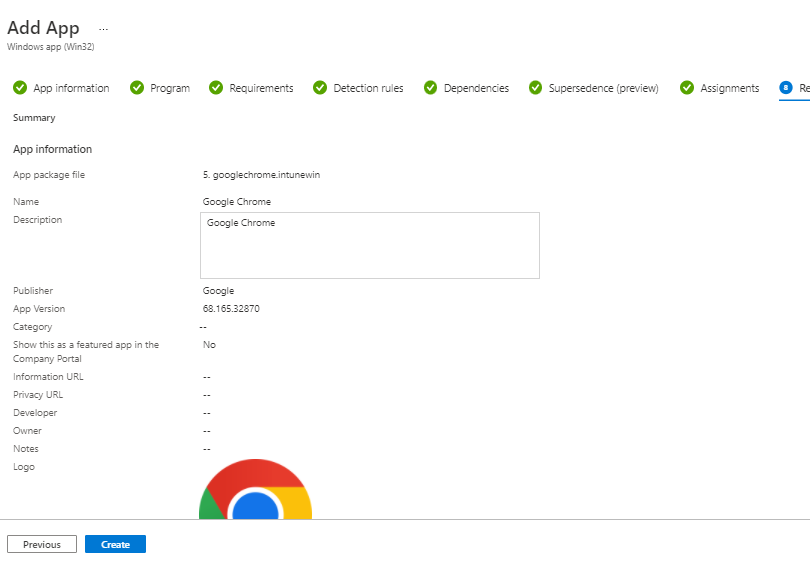The image size is (810, 567).
Task: Click the 'Notes' label
Action: click(26, 449)
